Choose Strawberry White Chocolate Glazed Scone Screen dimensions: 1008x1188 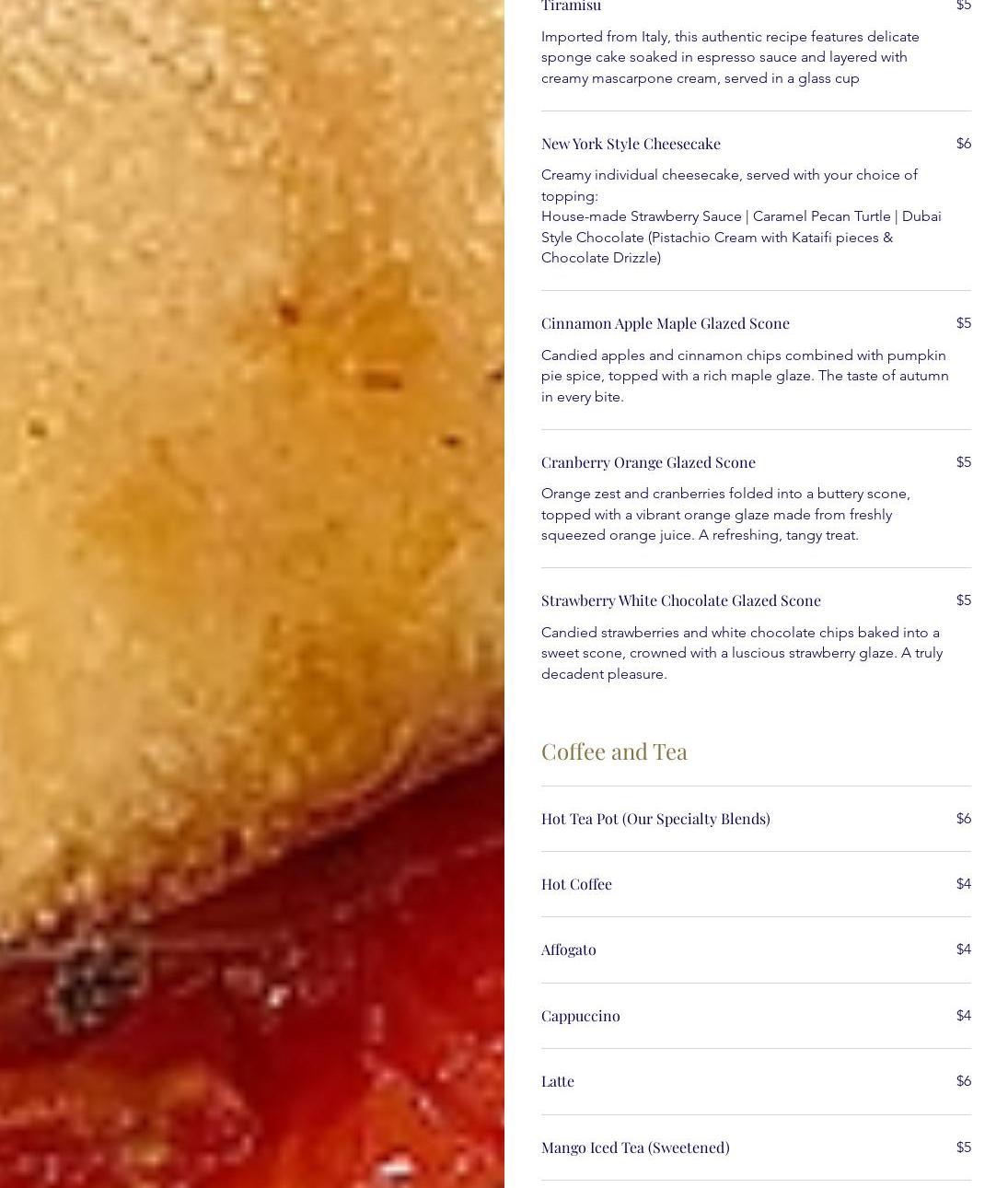point(681,600)
